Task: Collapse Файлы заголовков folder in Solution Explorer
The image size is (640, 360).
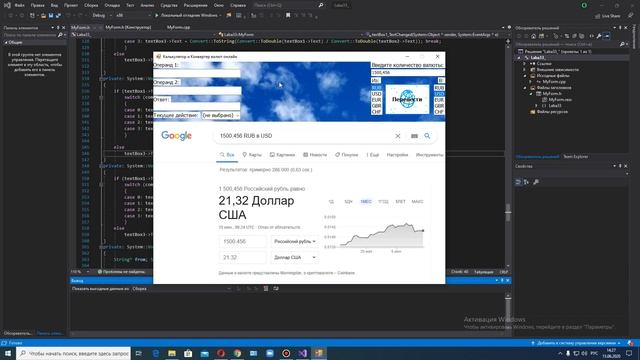Action: [x=525, y=88]
